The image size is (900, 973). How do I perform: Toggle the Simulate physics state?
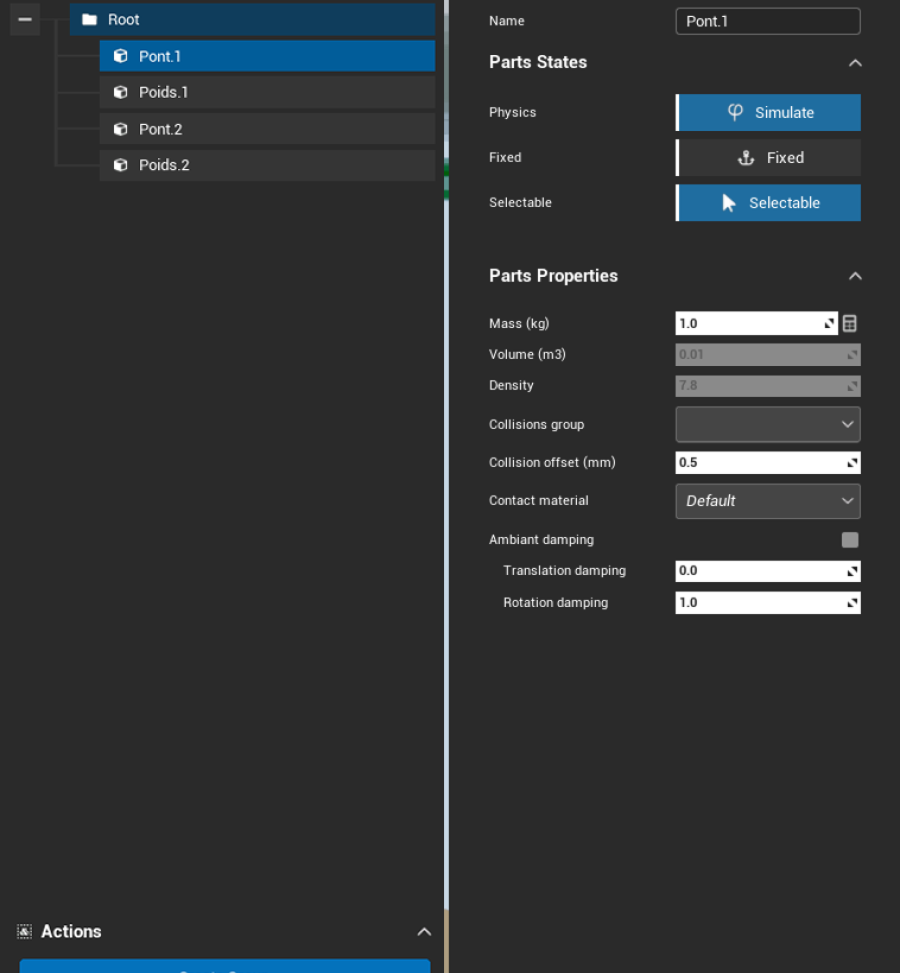pyautogui.click(x=769, y=112)
